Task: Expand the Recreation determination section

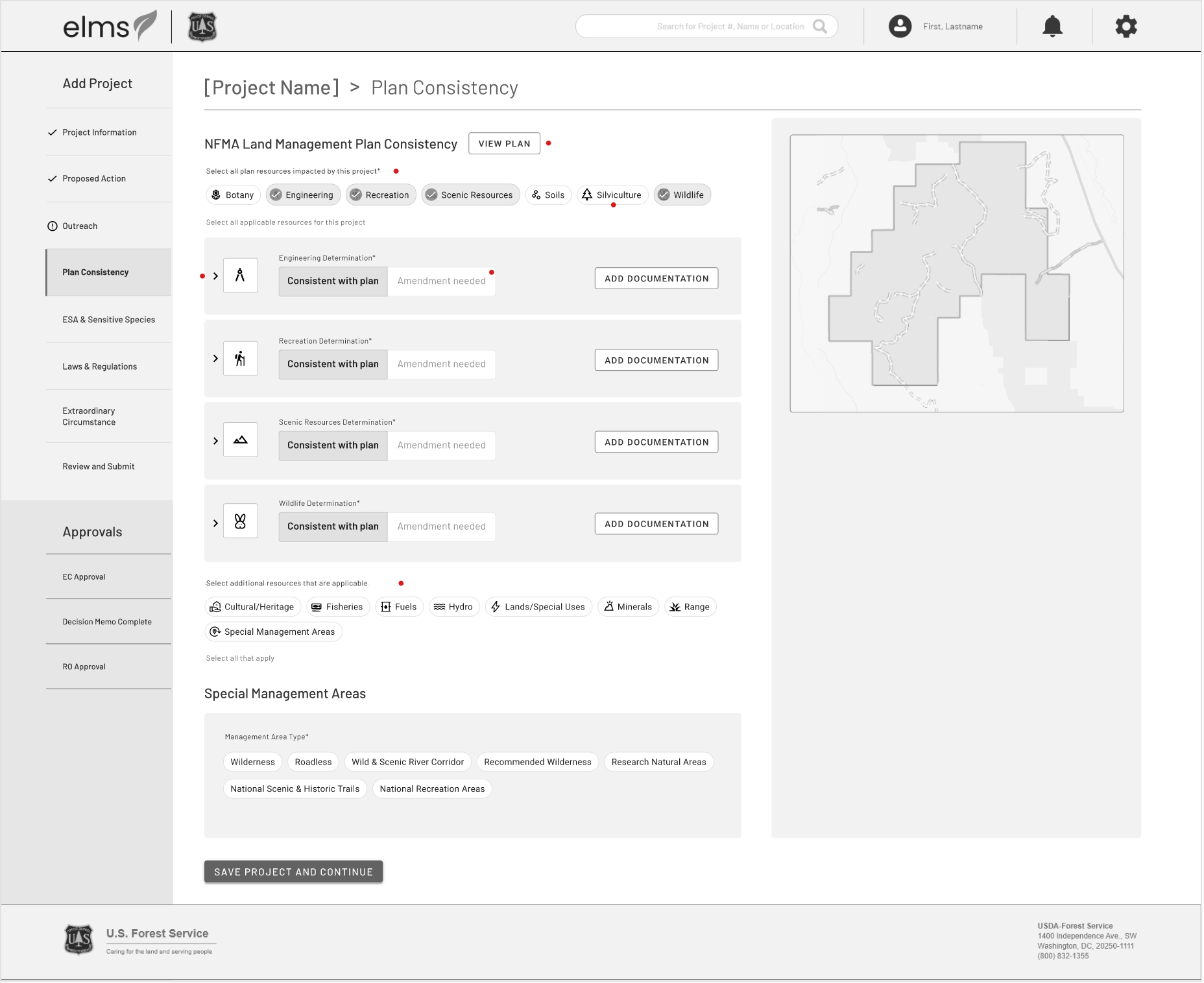Action: click(215, 358)
